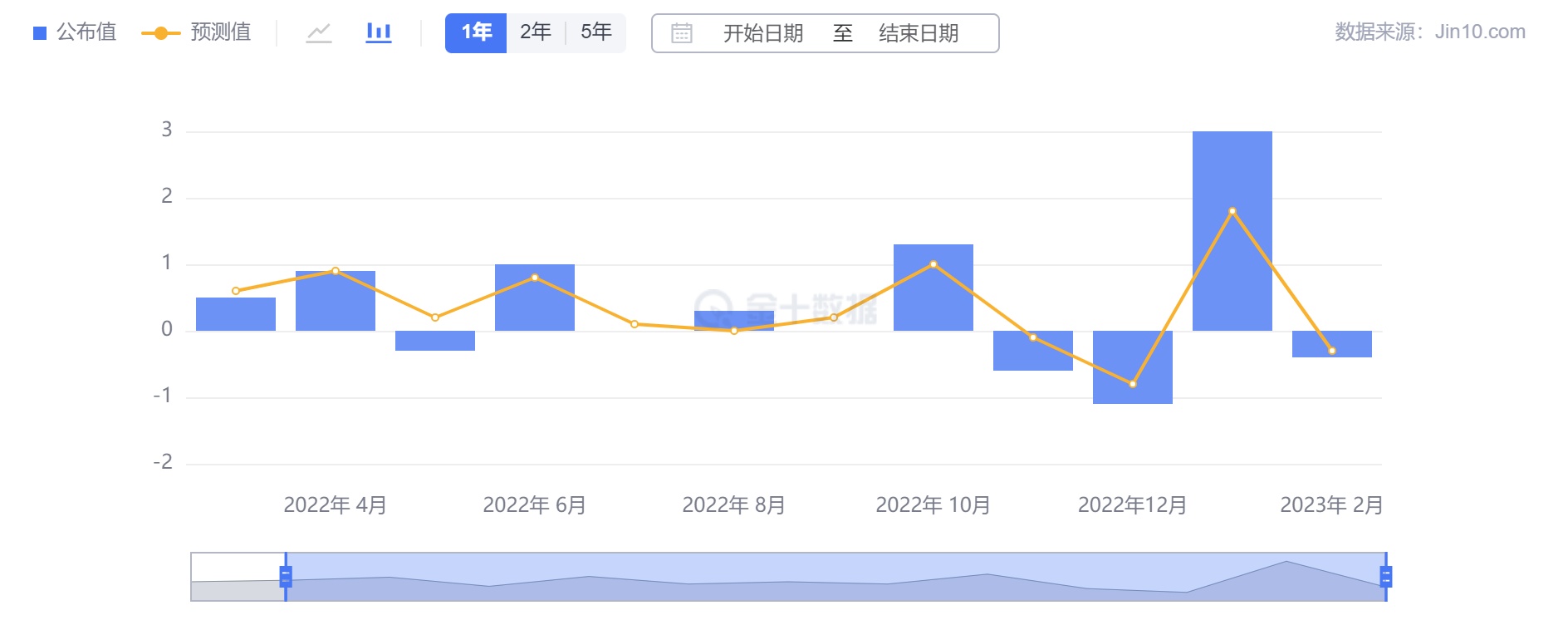Open the 开始日期 start date field
Viewport: 1568px width, 620px height.
tap(762, 33)
